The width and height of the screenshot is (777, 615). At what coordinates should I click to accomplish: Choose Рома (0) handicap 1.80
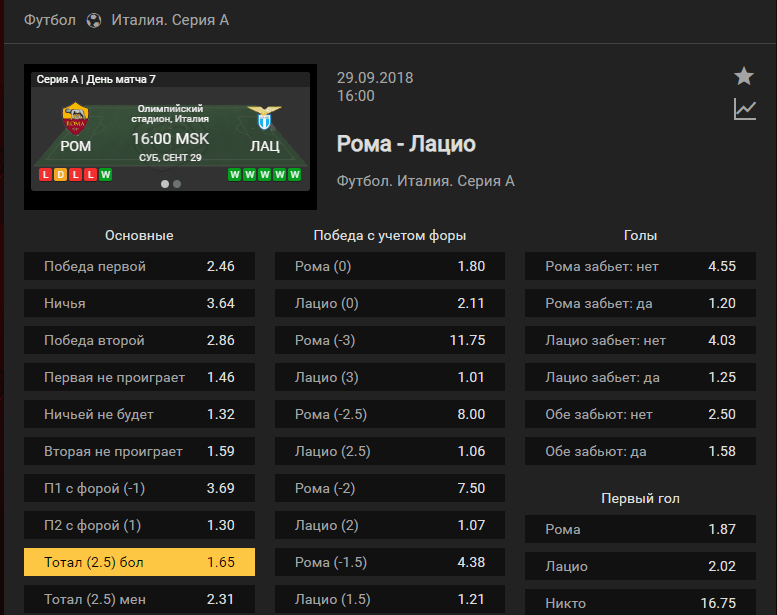pos(390,266)
